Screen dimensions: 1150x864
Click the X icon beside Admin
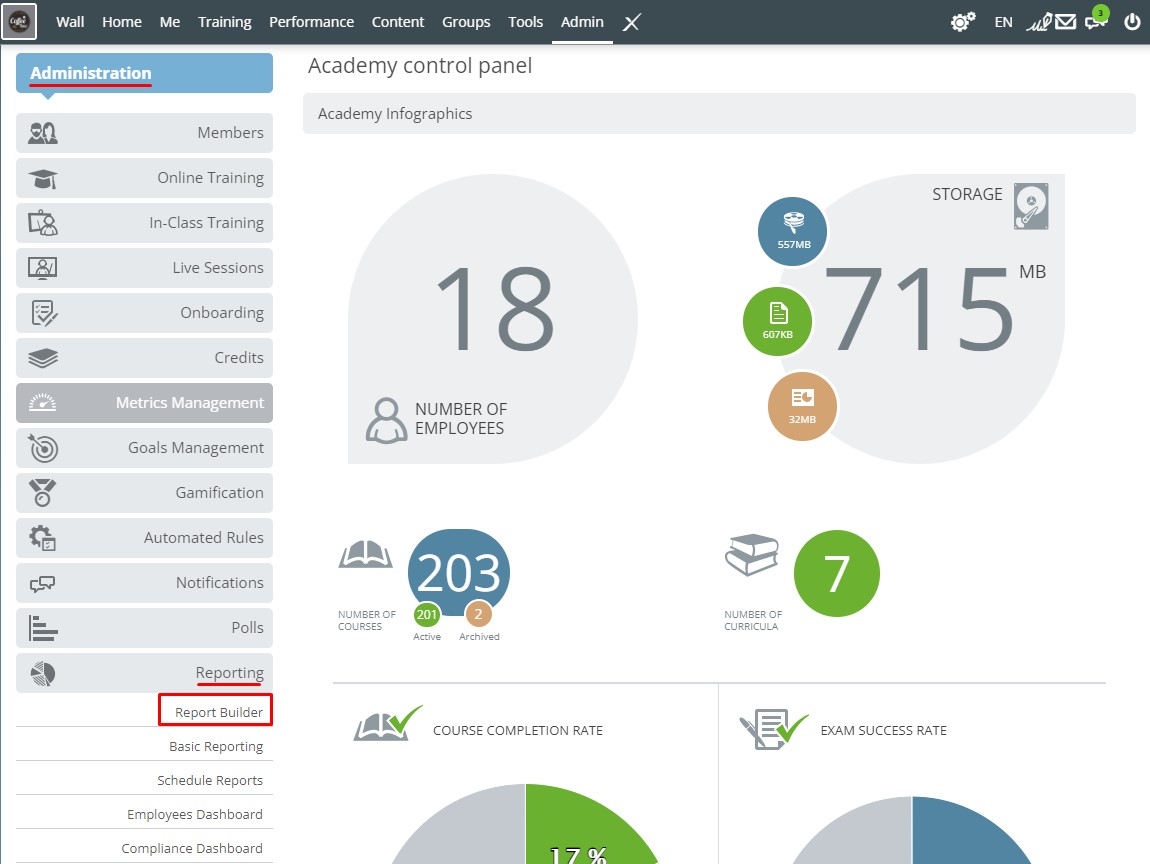tap(631, 23)
